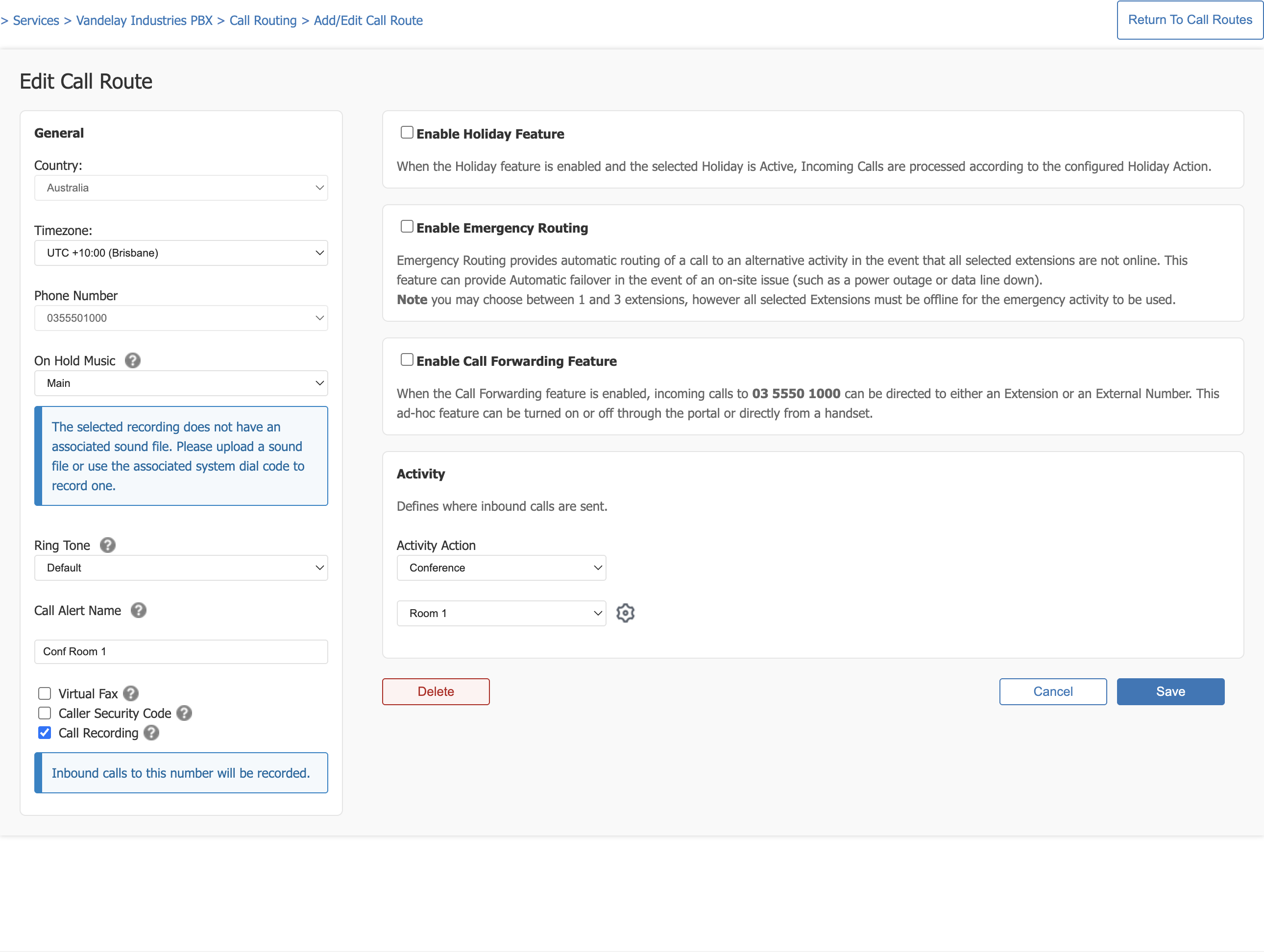
Task: Enable the Holiday Feature checkbox
Action: [407, 133]
